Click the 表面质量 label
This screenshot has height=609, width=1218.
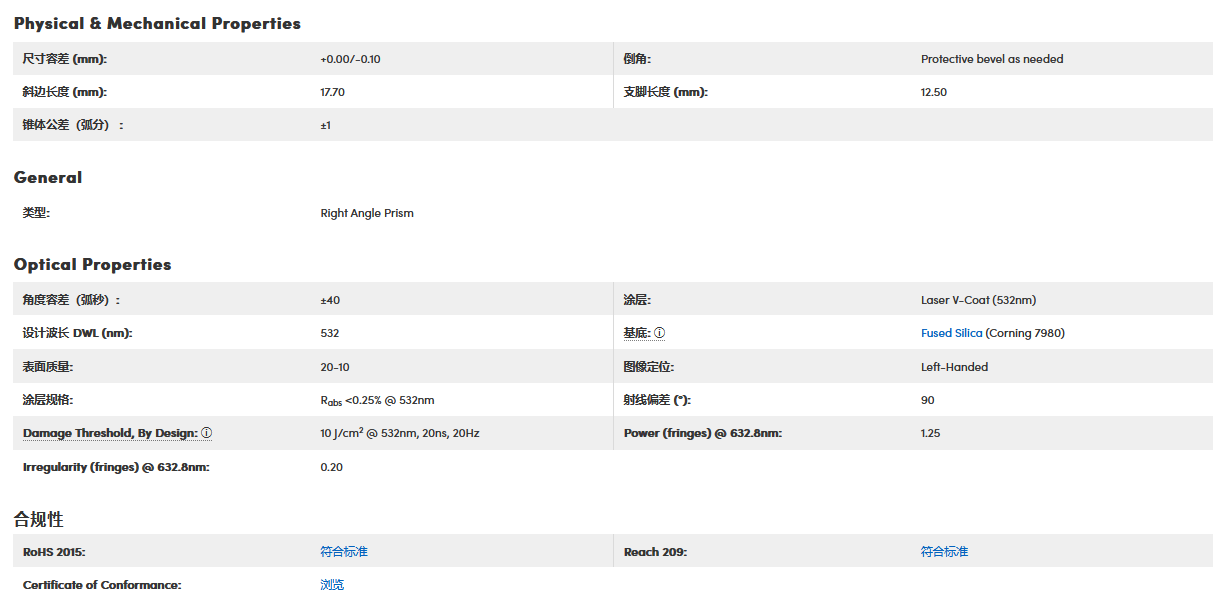coord(49,367)
